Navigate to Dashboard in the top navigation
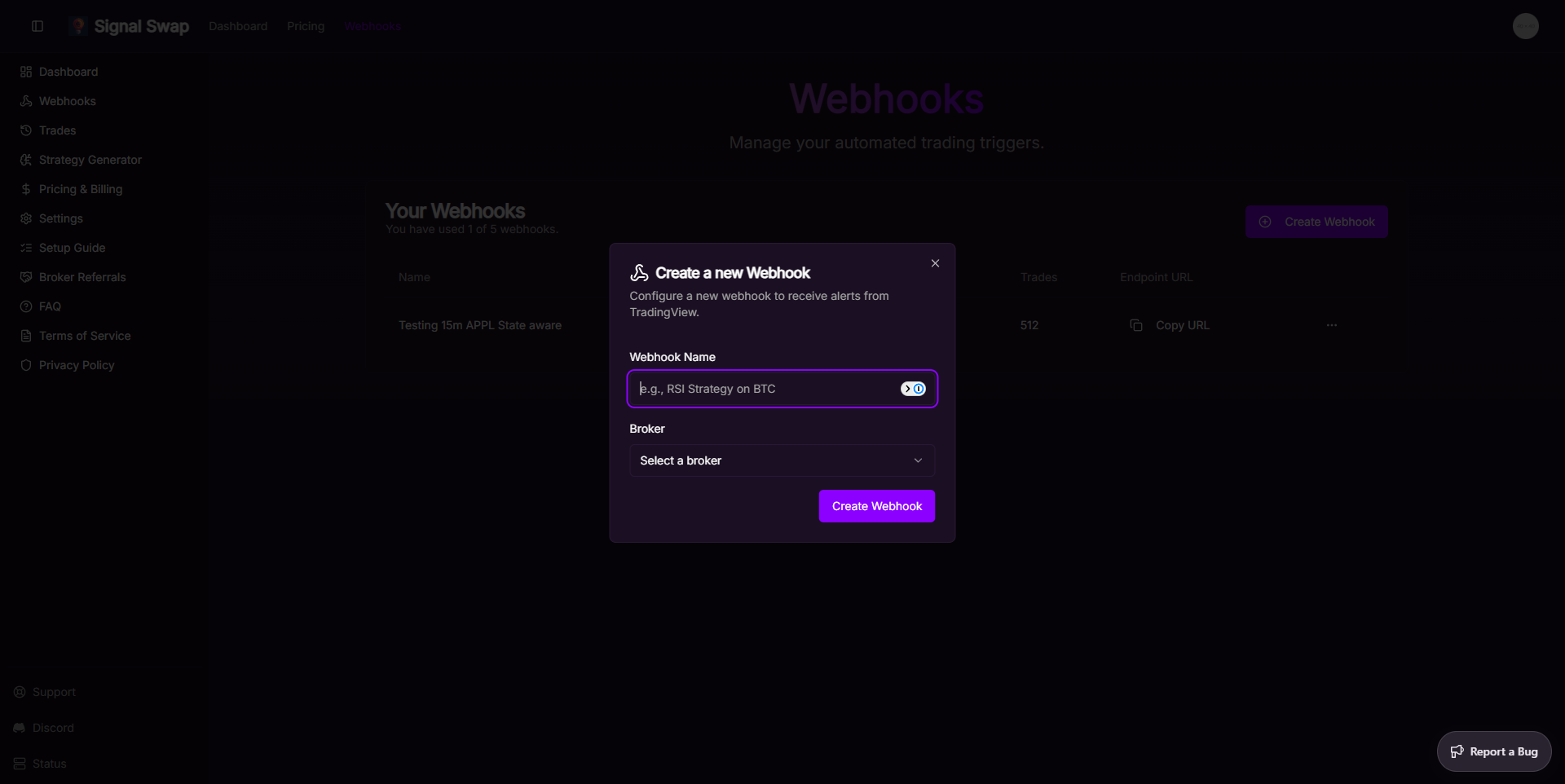Viewport: 1565px width, 784px height. click(x=237, y=25)
